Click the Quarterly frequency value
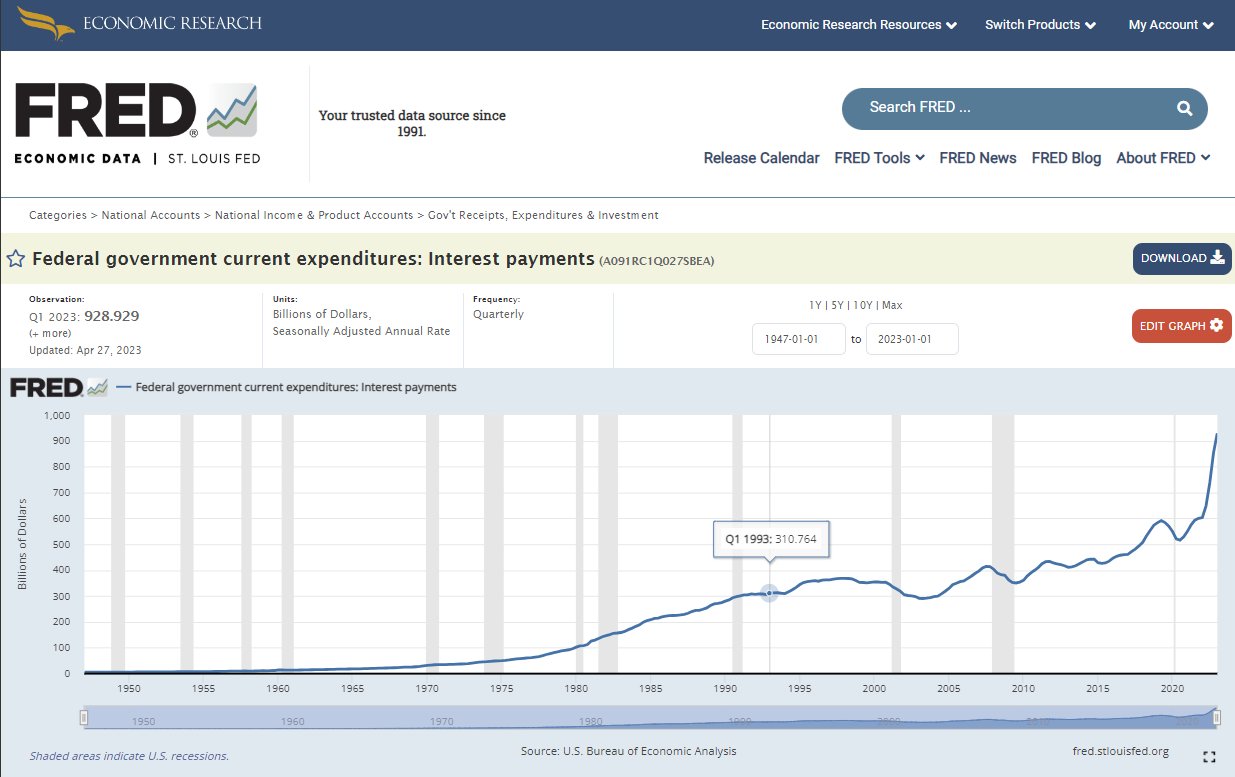 [498, 314]
